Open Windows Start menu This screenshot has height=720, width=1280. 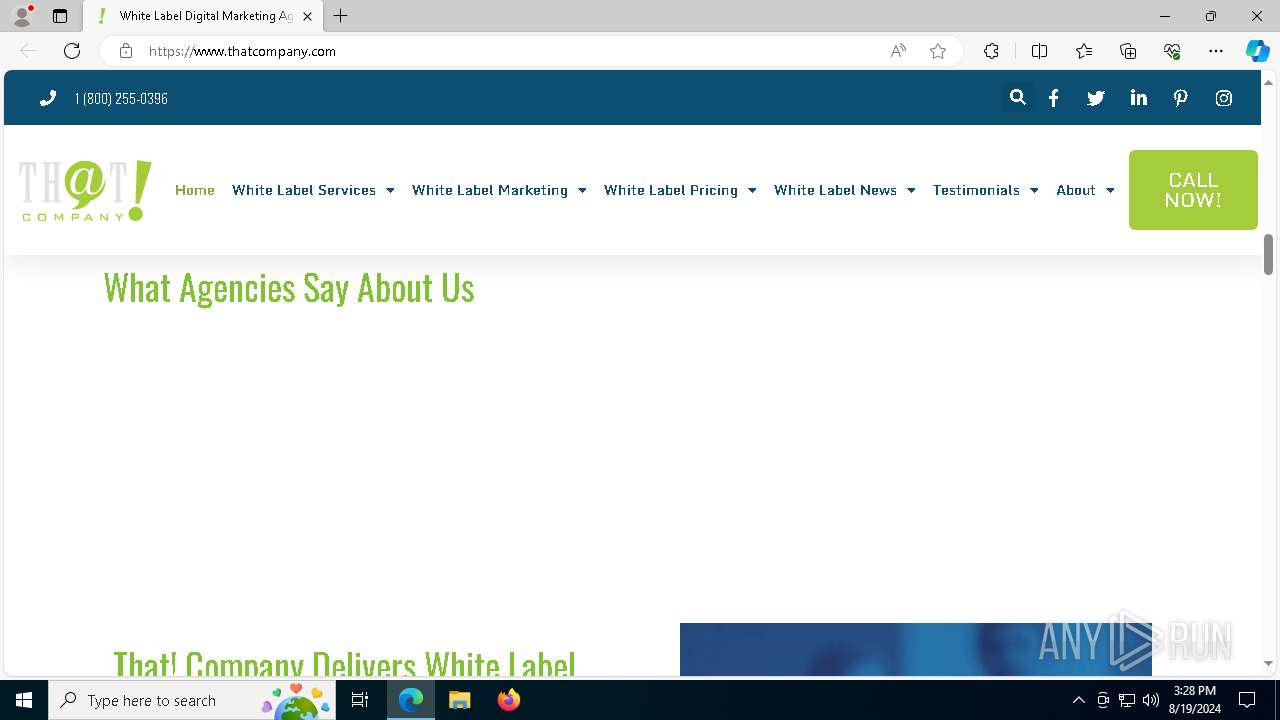point(24,700)
